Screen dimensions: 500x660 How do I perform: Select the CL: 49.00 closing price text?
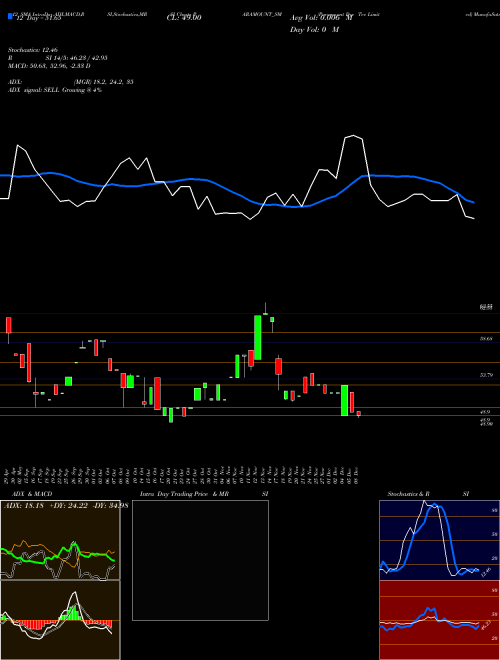184,17
